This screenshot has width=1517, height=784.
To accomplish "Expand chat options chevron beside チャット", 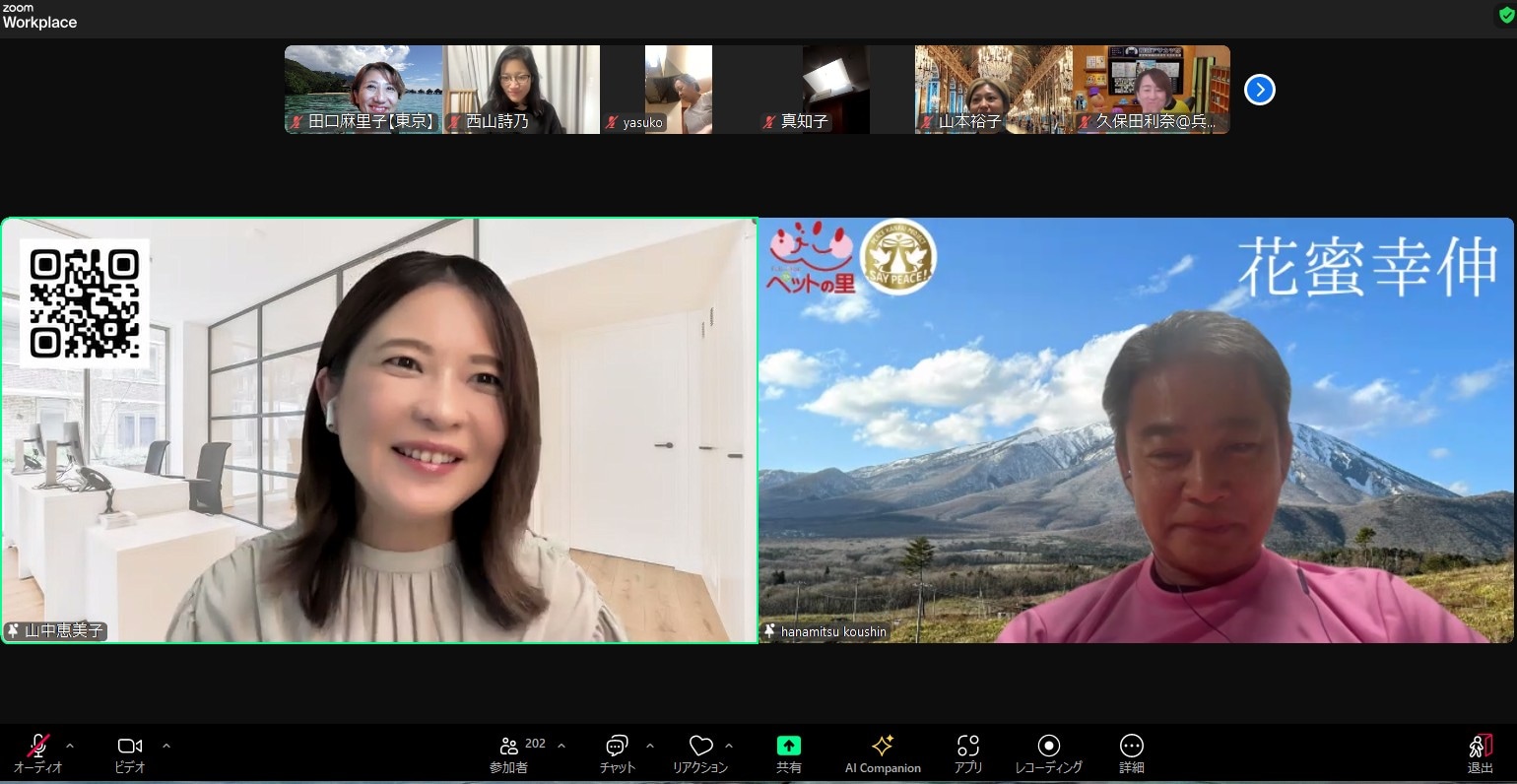I will [x=650, y=746].
